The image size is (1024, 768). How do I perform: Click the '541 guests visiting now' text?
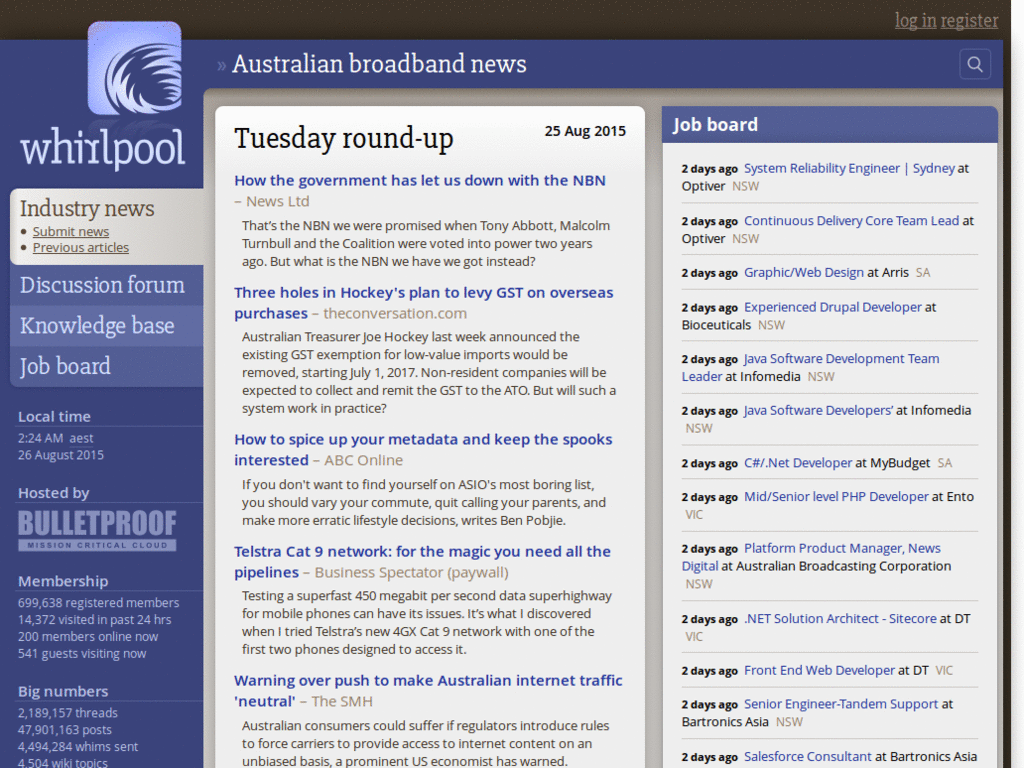[x=82, y=654]
